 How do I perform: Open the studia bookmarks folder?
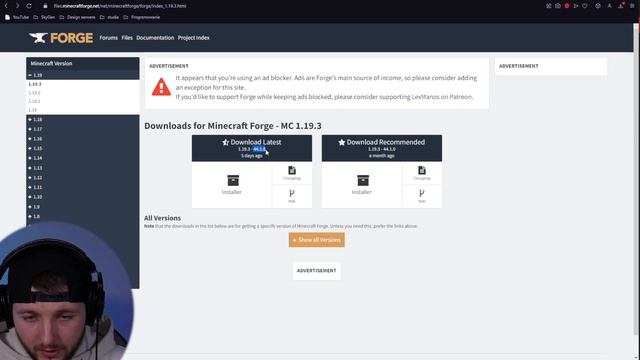click(x=109, y=17)
